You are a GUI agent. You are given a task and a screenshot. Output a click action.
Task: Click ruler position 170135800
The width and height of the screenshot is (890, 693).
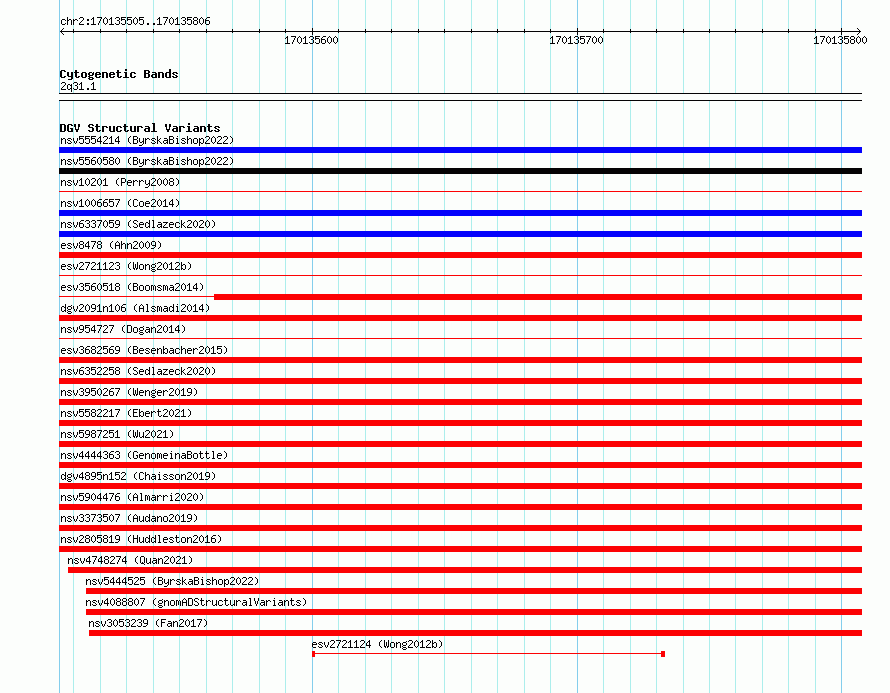click(x=841, y=40)
